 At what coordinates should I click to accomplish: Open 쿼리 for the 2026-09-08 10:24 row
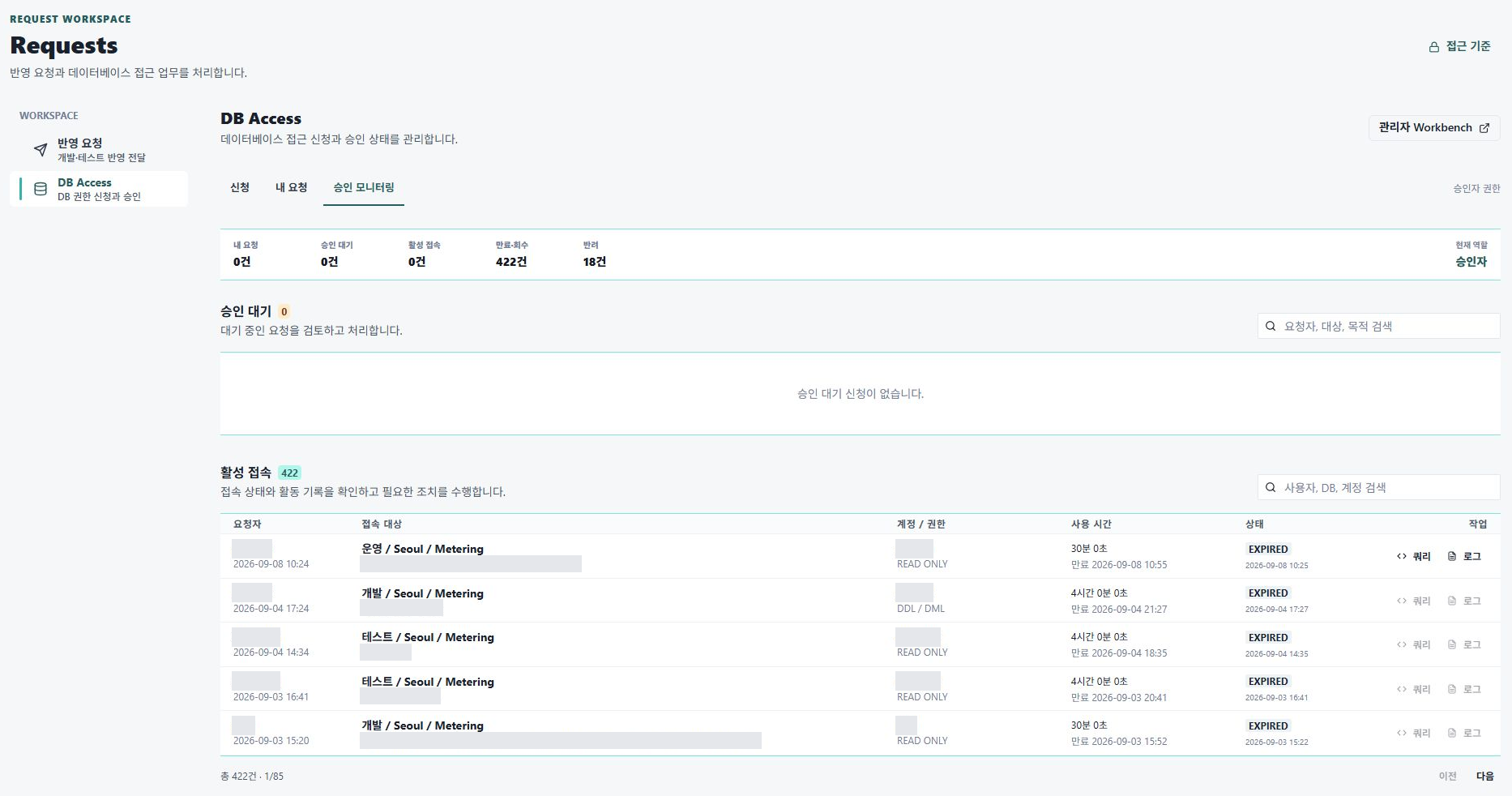coord(1414,556)
